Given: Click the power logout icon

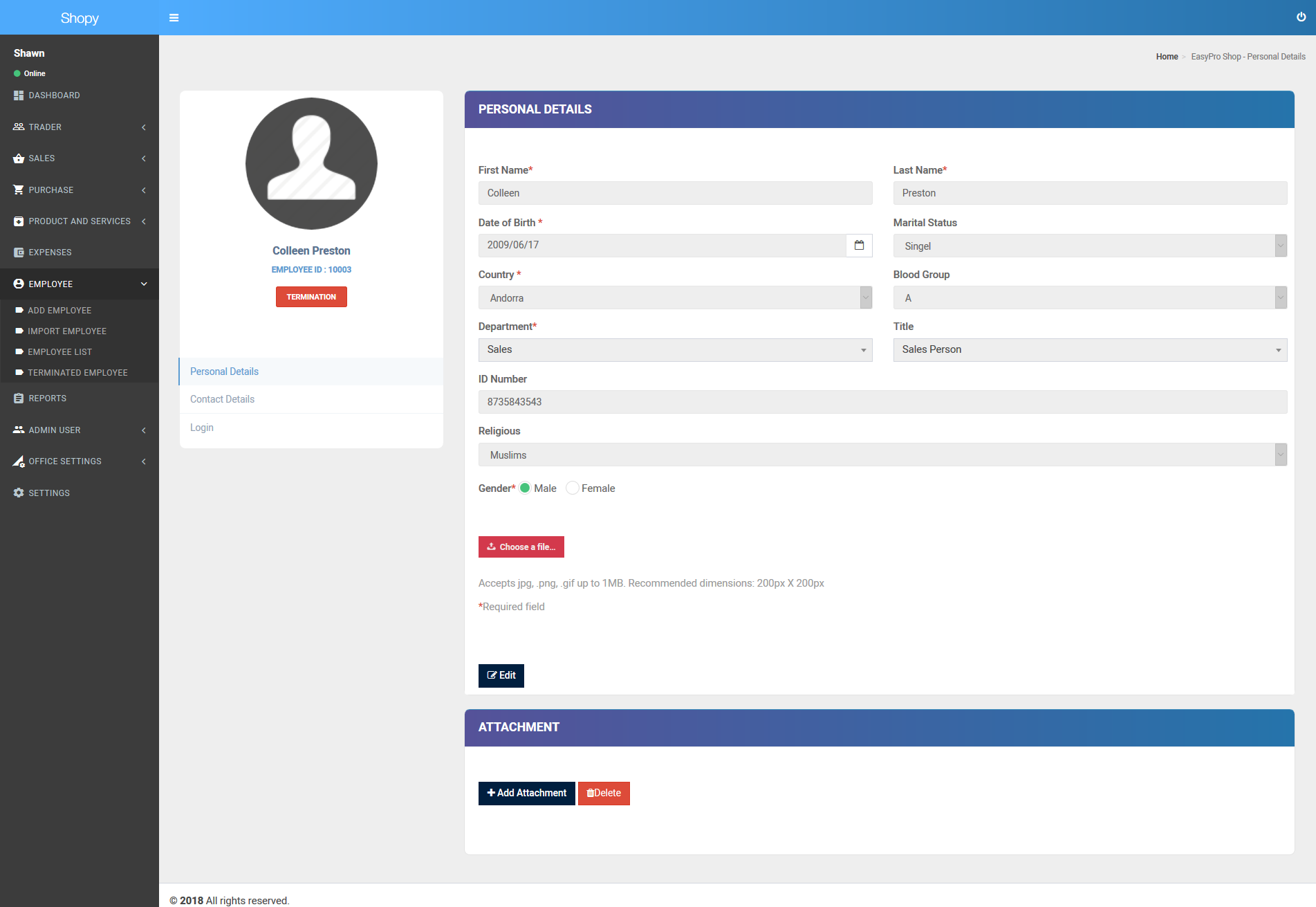Looking at the screenshot, I should pyautogui.click(x=1301, y=17).
